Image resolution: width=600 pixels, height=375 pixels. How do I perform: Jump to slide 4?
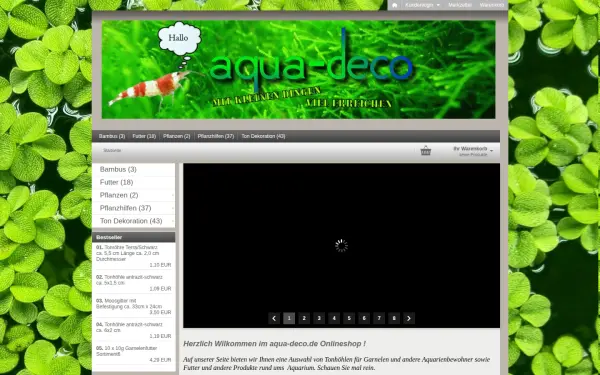(334, 318)
